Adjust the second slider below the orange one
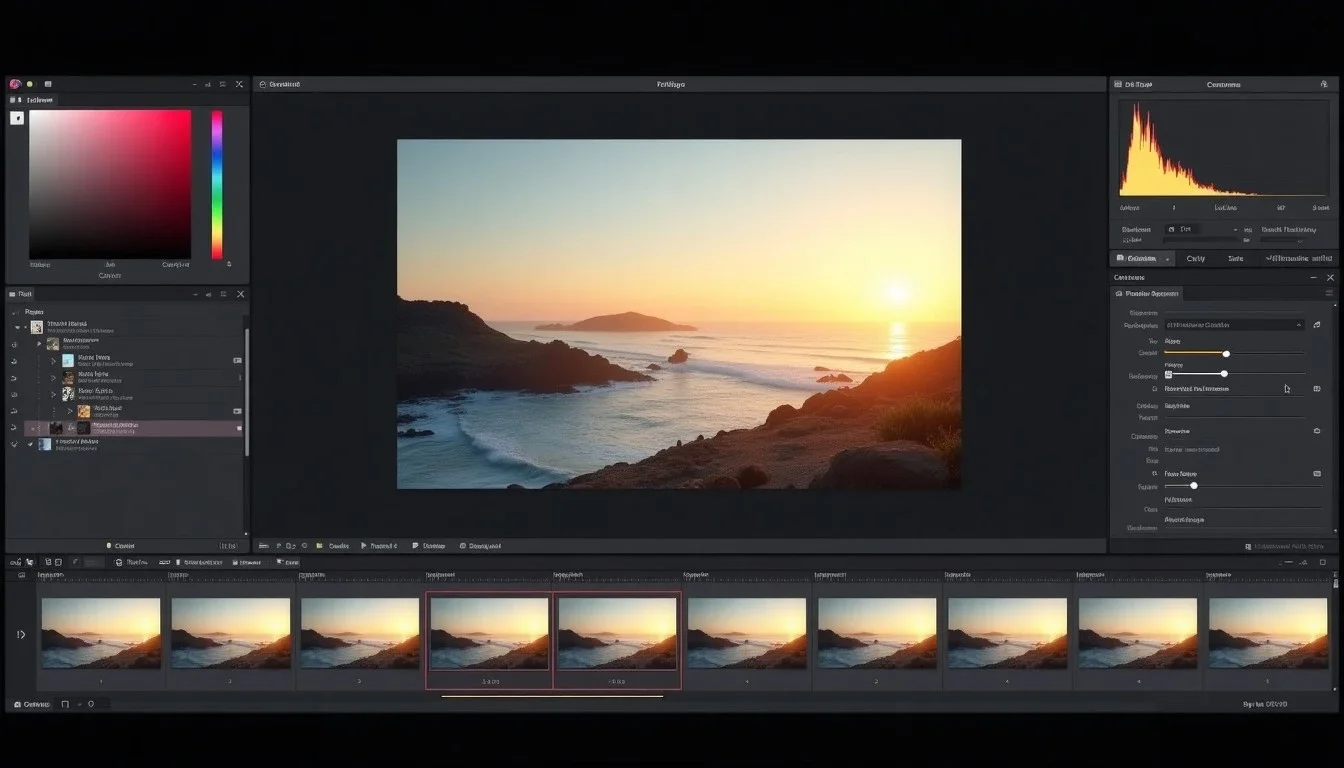The width and height of the screenshot is (1344, 768). pyautogui.click(x=1234, y=374)
